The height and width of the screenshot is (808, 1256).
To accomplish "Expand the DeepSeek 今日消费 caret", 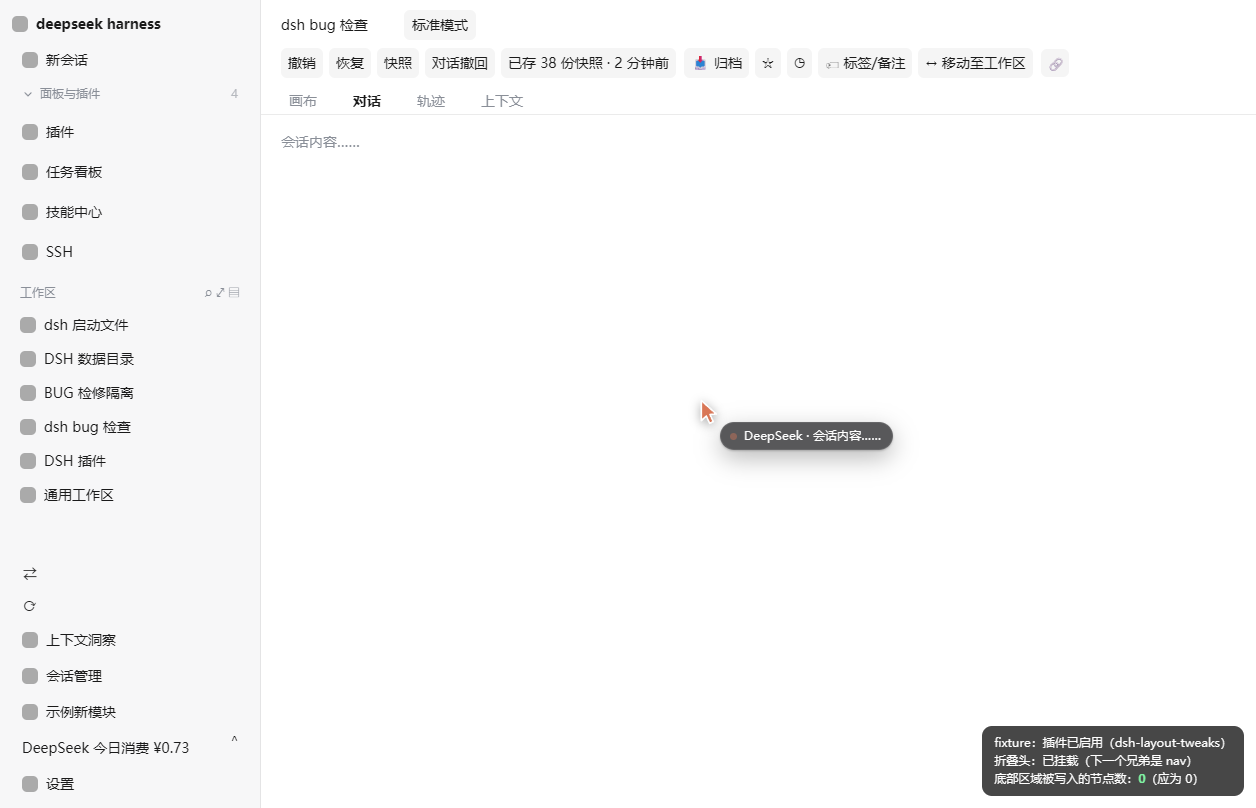I will 234,740.
